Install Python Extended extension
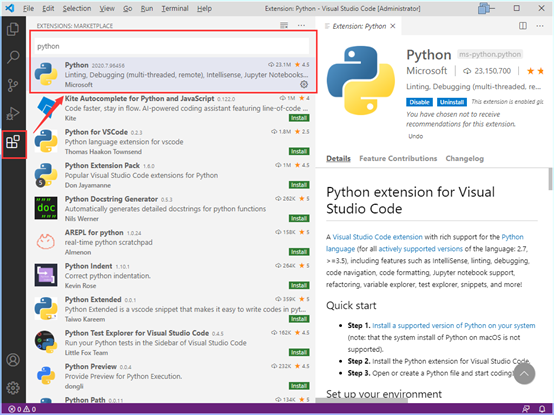The image size is (554, 415). pos(299,319)
